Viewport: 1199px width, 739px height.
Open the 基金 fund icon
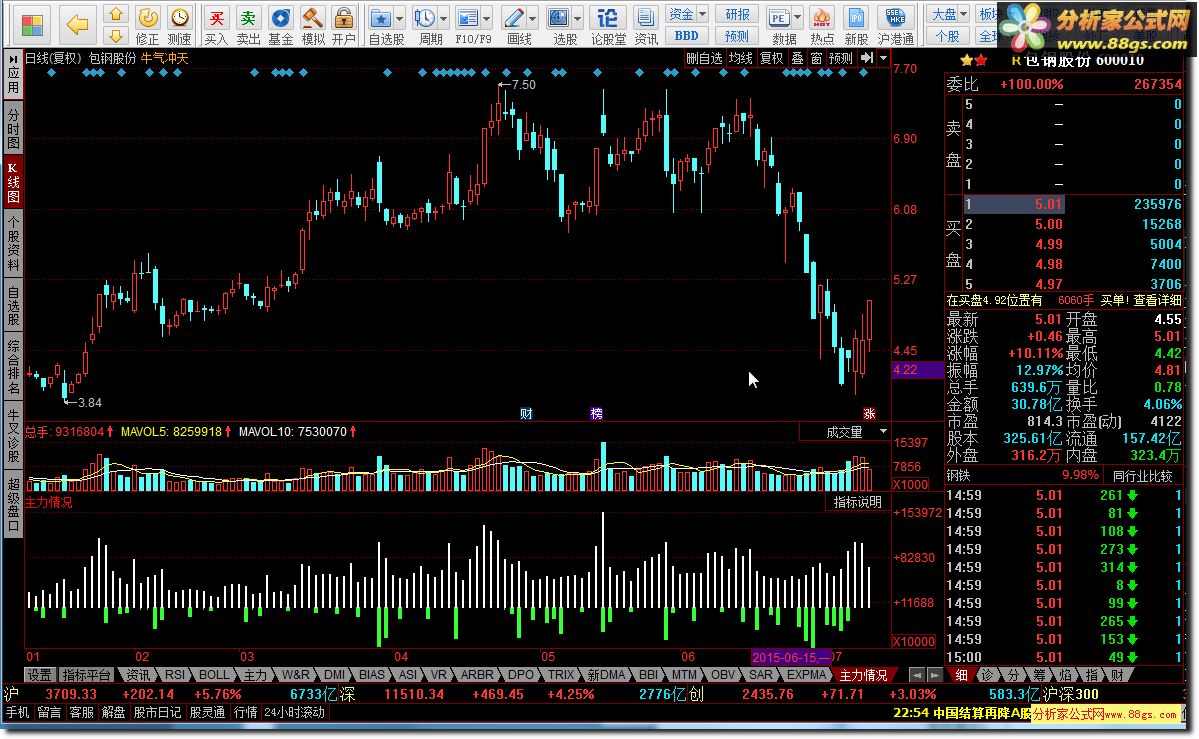coord(281,25)
